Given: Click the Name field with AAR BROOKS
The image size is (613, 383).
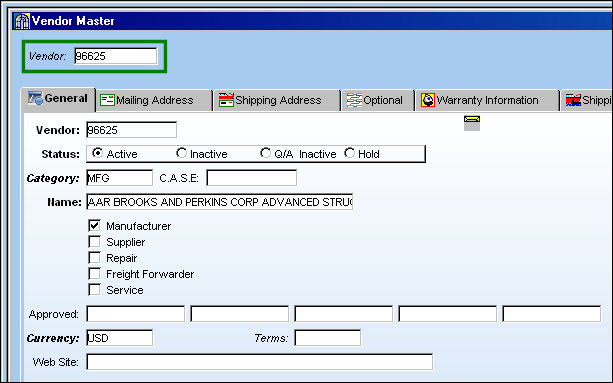Looking at the screenshot, I should click(220, 202).
